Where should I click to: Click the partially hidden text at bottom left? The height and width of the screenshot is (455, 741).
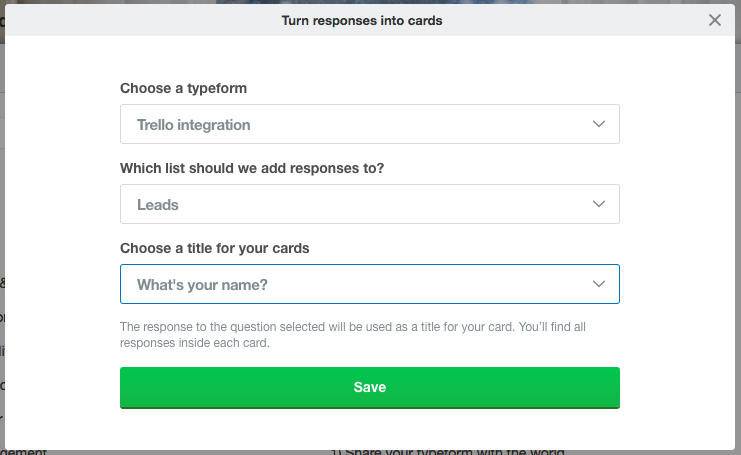coord(24,452)
